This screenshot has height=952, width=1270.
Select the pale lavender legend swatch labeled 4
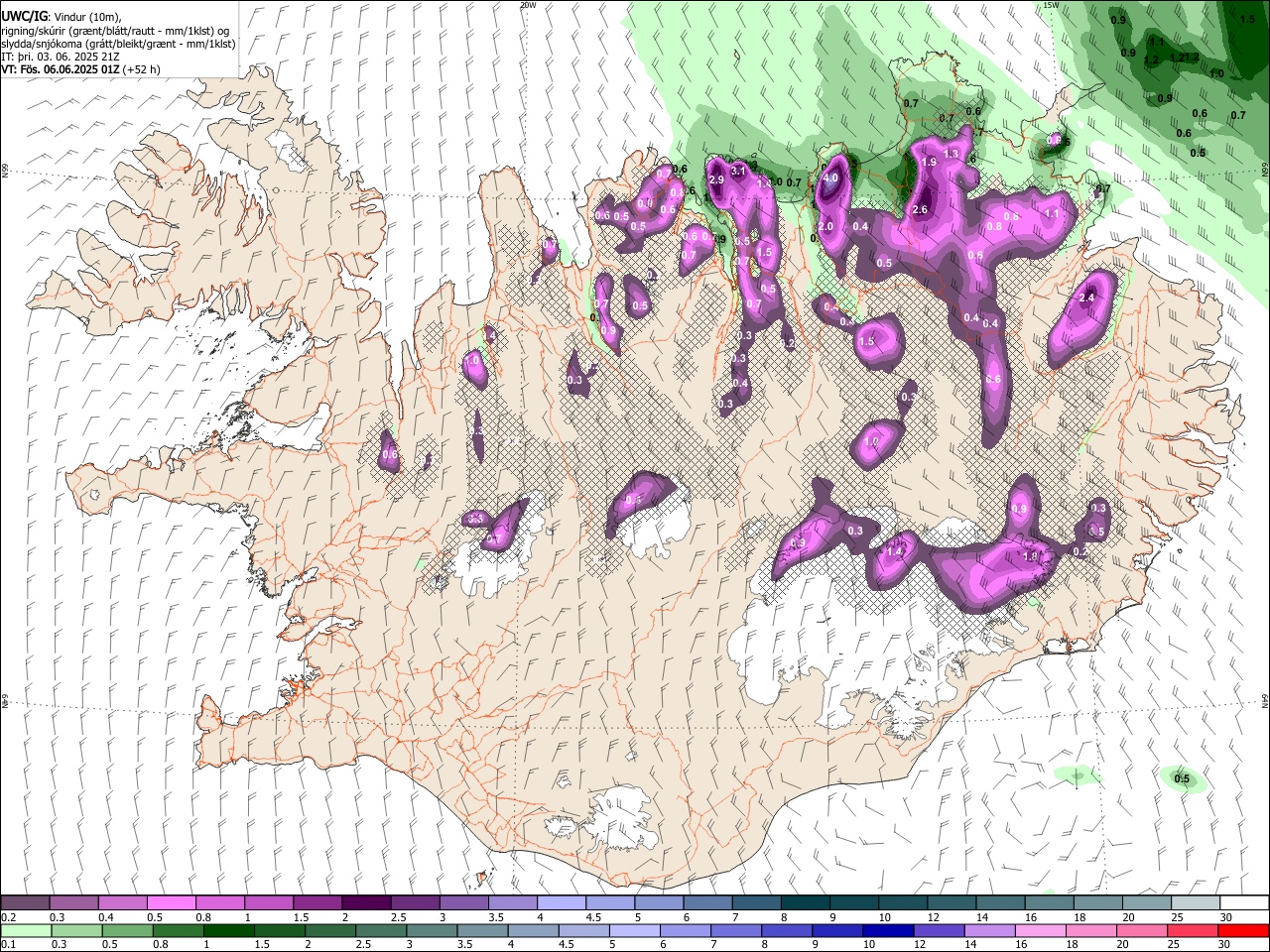(x=561, y=903)
